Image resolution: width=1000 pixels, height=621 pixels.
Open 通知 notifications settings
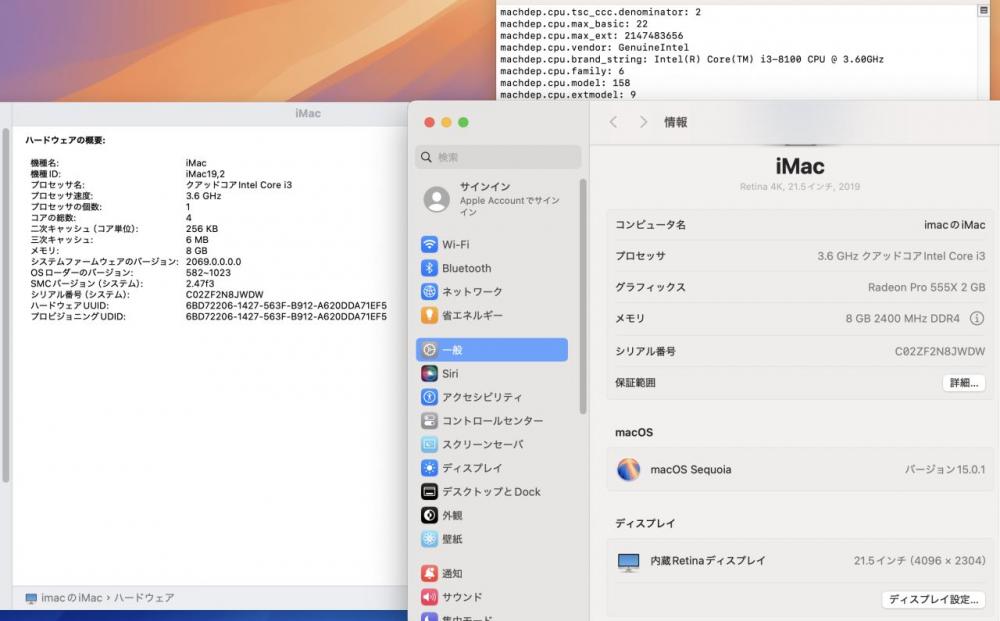pyautogui.click(x=451, y=574)
